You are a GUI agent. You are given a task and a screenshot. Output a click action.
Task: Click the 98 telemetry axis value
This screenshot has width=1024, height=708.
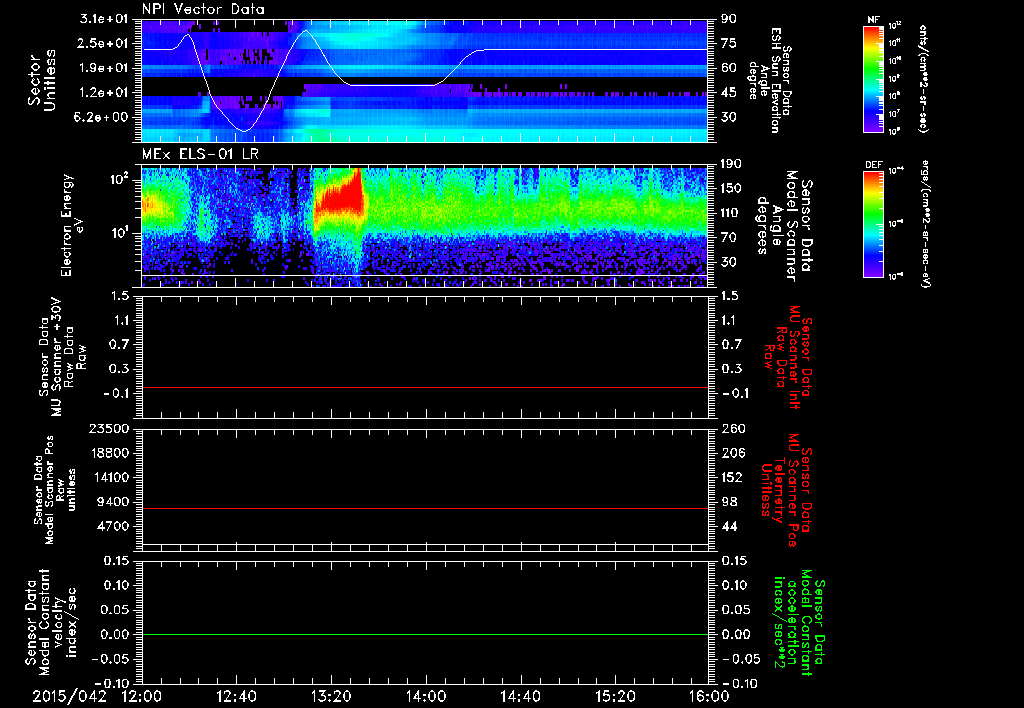tap(729, 502)
